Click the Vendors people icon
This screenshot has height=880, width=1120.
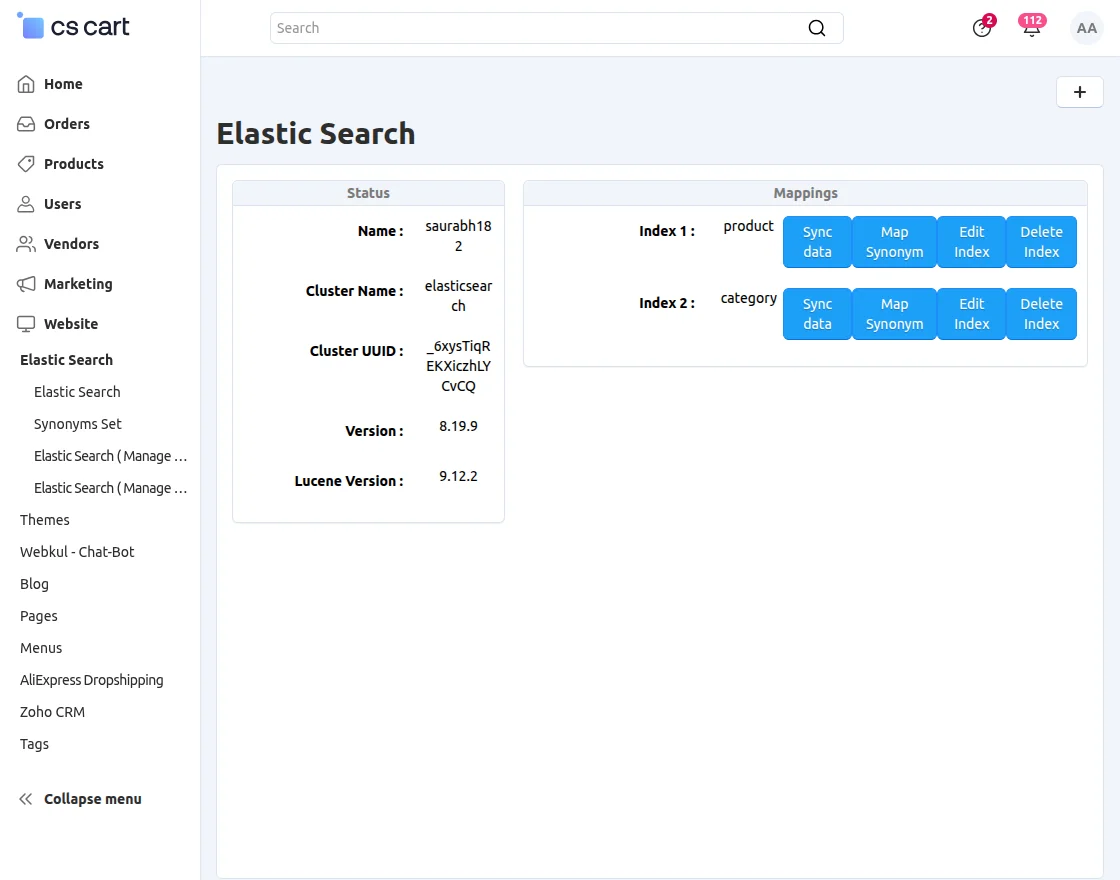coord(26,244)
